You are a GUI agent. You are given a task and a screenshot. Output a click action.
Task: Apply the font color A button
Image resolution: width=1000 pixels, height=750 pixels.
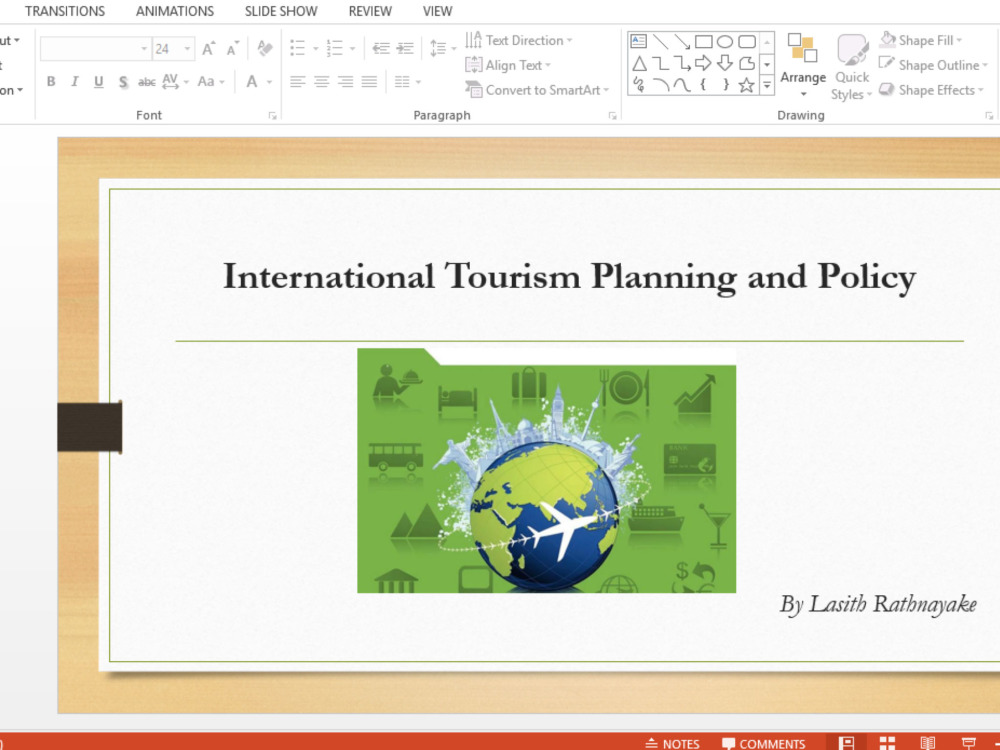252,82
